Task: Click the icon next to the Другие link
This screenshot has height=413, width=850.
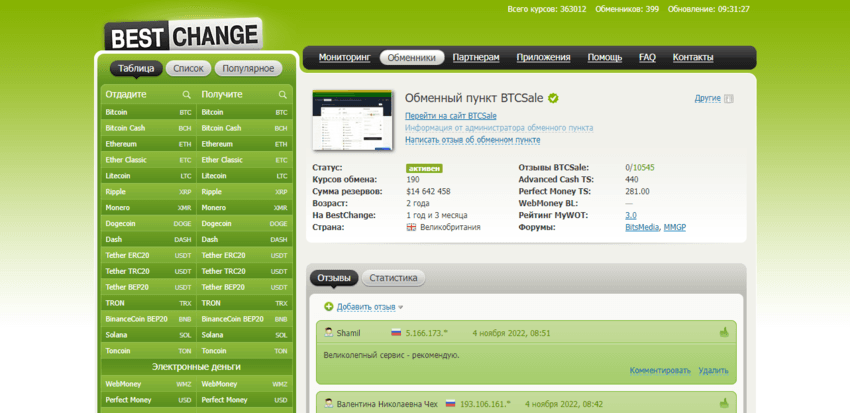Action: [728, 99]
